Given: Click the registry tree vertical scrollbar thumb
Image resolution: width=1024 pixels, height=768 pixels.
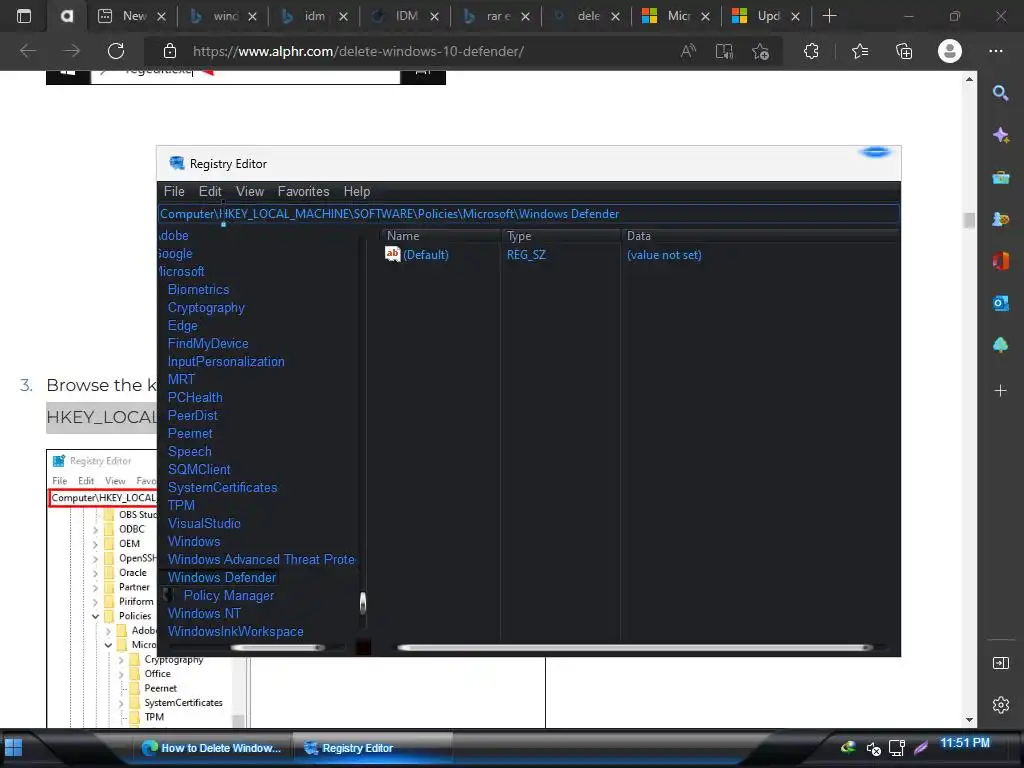Looking at the screenshot, I should click(362, 603).
